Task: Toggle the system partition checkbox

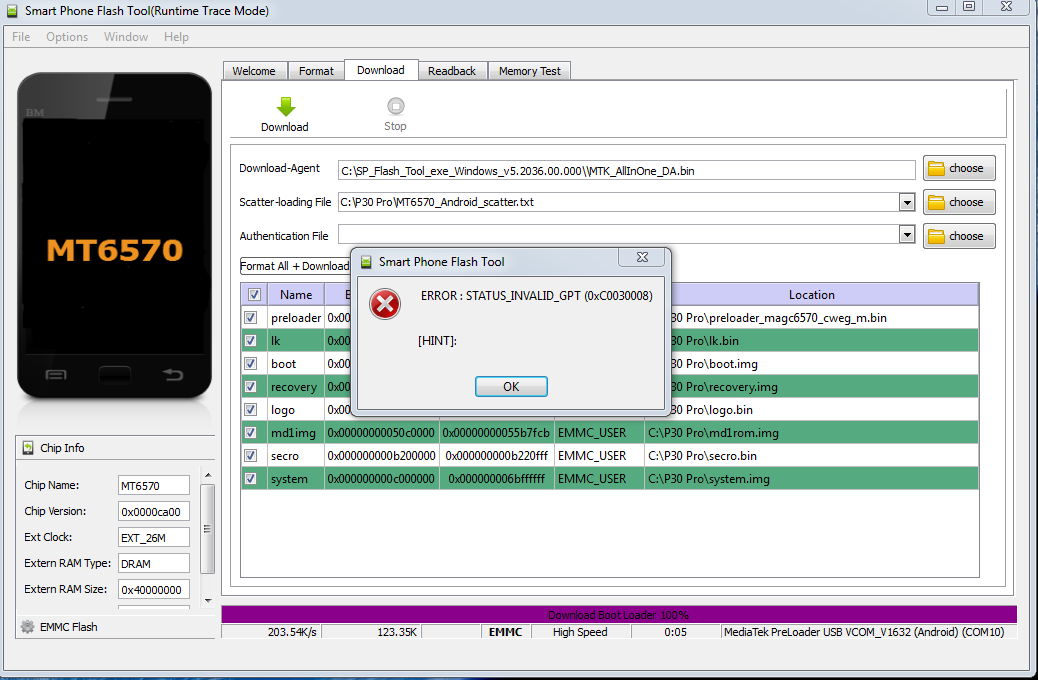Action: (251, 478)
